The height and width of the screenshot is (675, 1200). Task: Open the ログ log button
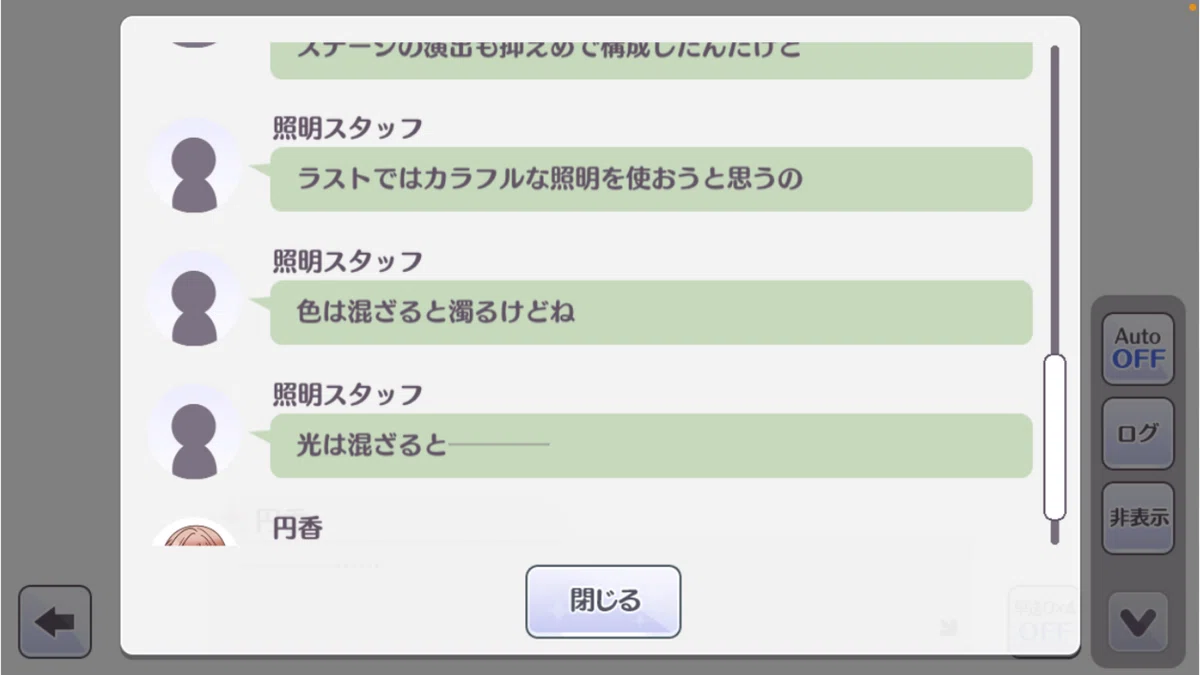click(1138, 433)
